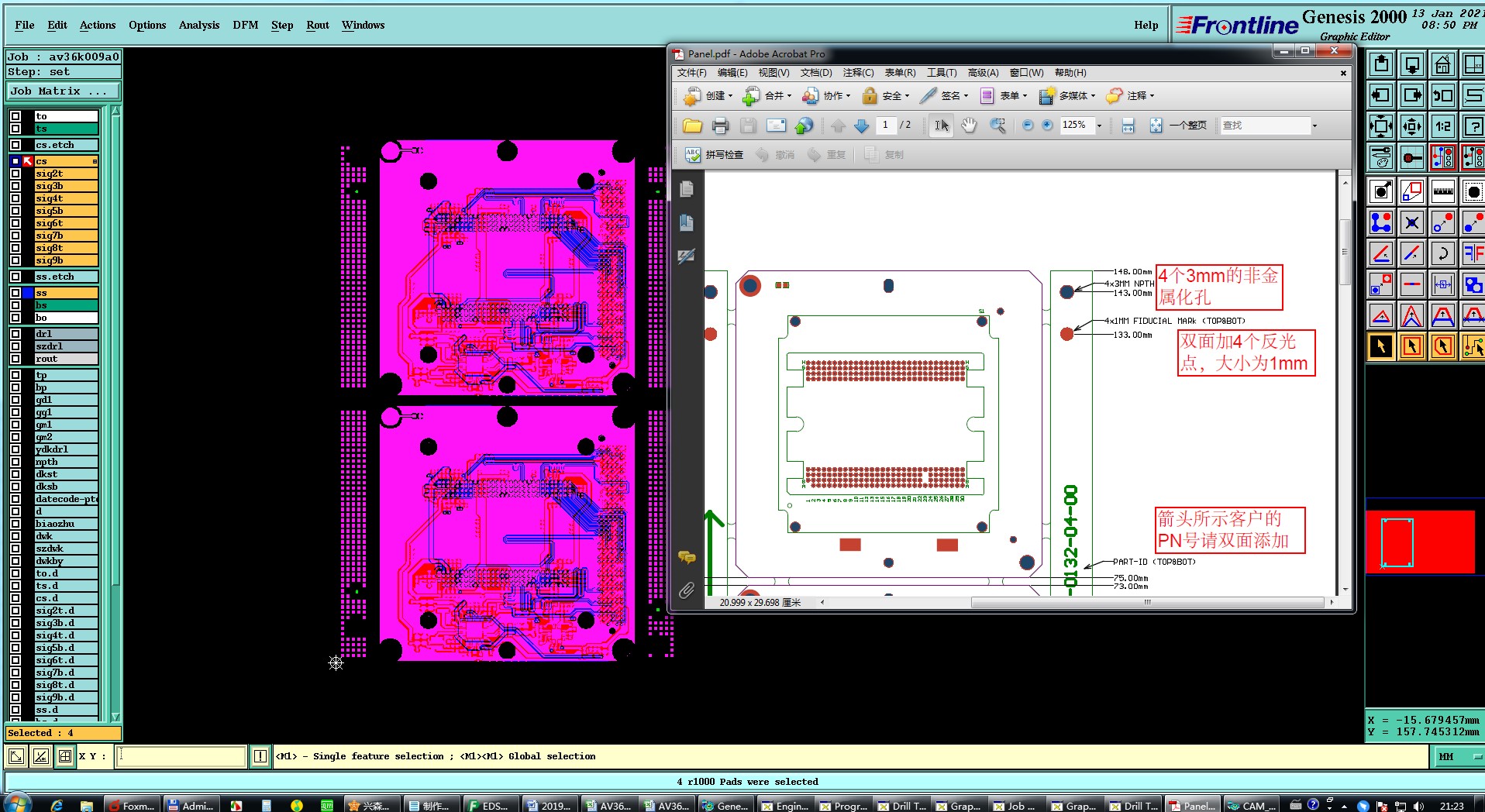Open the 表单 (Forms) toolbar dropdown
Screen dimensions: 1485x812
tap(1004, 96)
